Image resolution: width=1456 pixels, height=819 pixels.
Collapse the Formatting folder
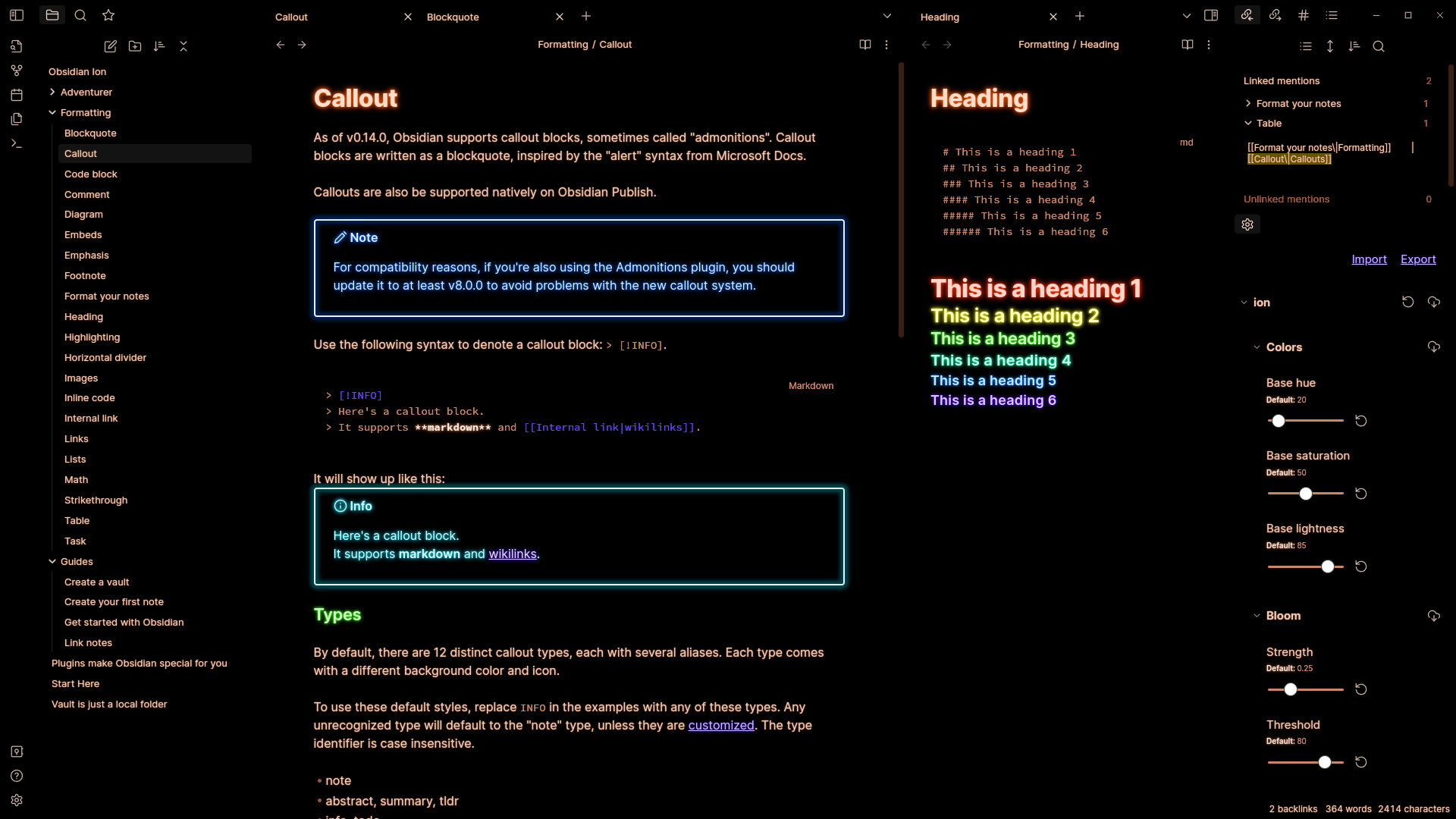point(52,112)
